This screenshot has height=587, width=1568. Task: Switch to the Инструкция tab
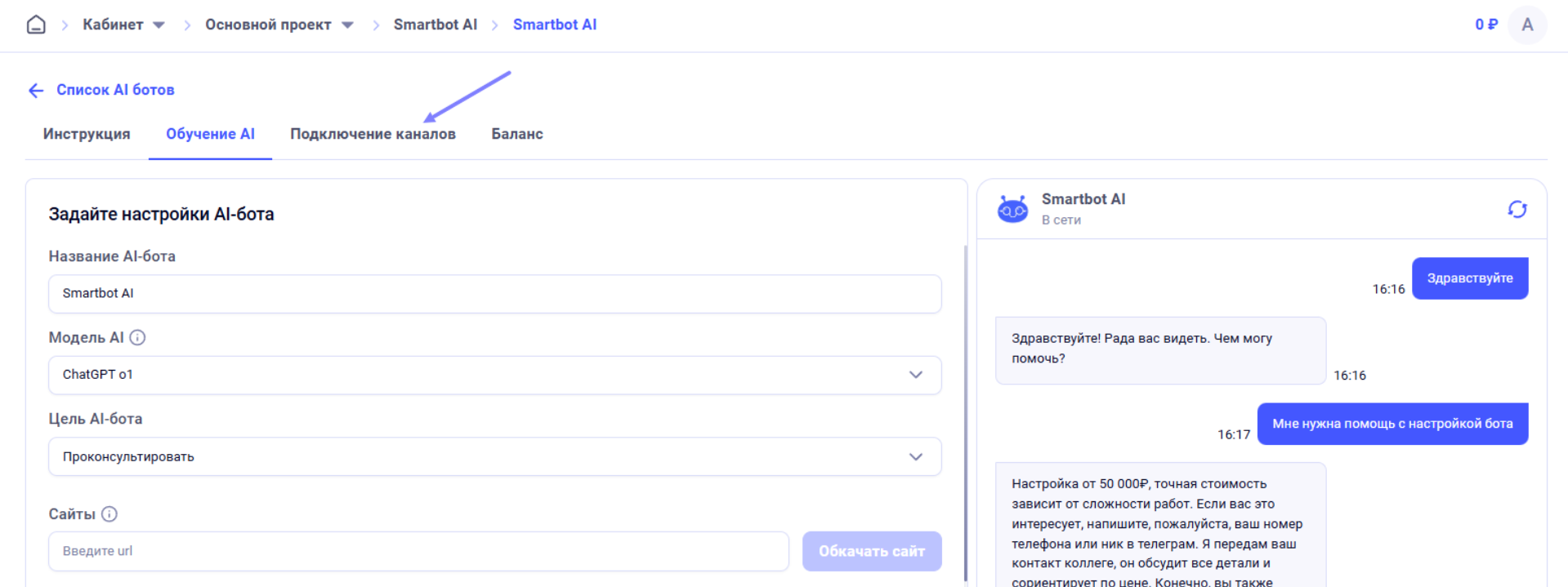coord(87,134)
